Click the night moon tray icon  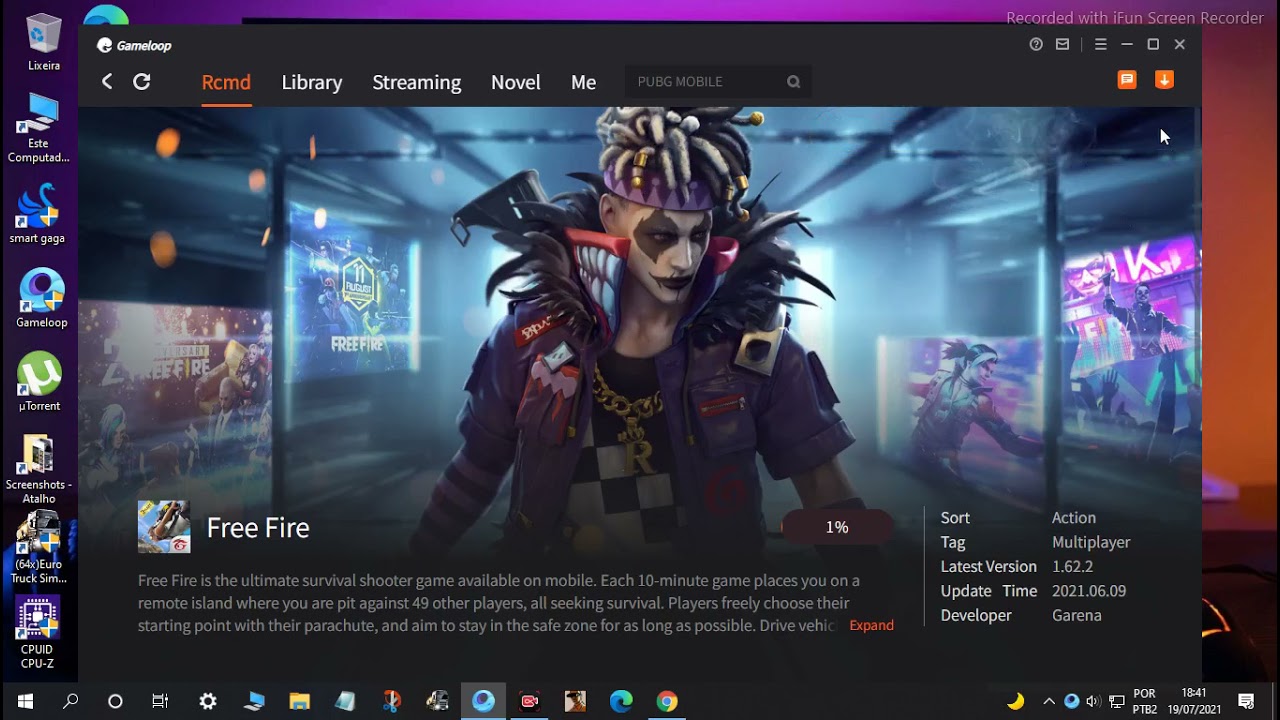click(1016, 701)
